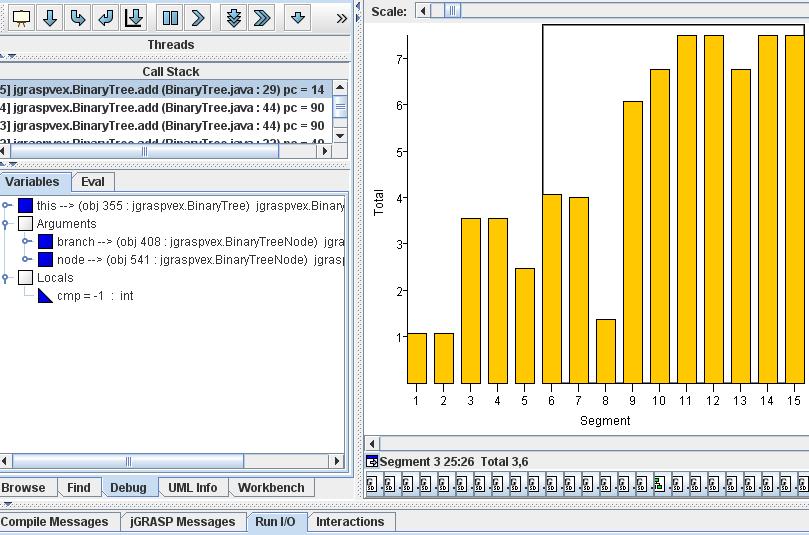
Task: Collapse the Threads panel with divider arrows
Action: [x=8, y=56]
